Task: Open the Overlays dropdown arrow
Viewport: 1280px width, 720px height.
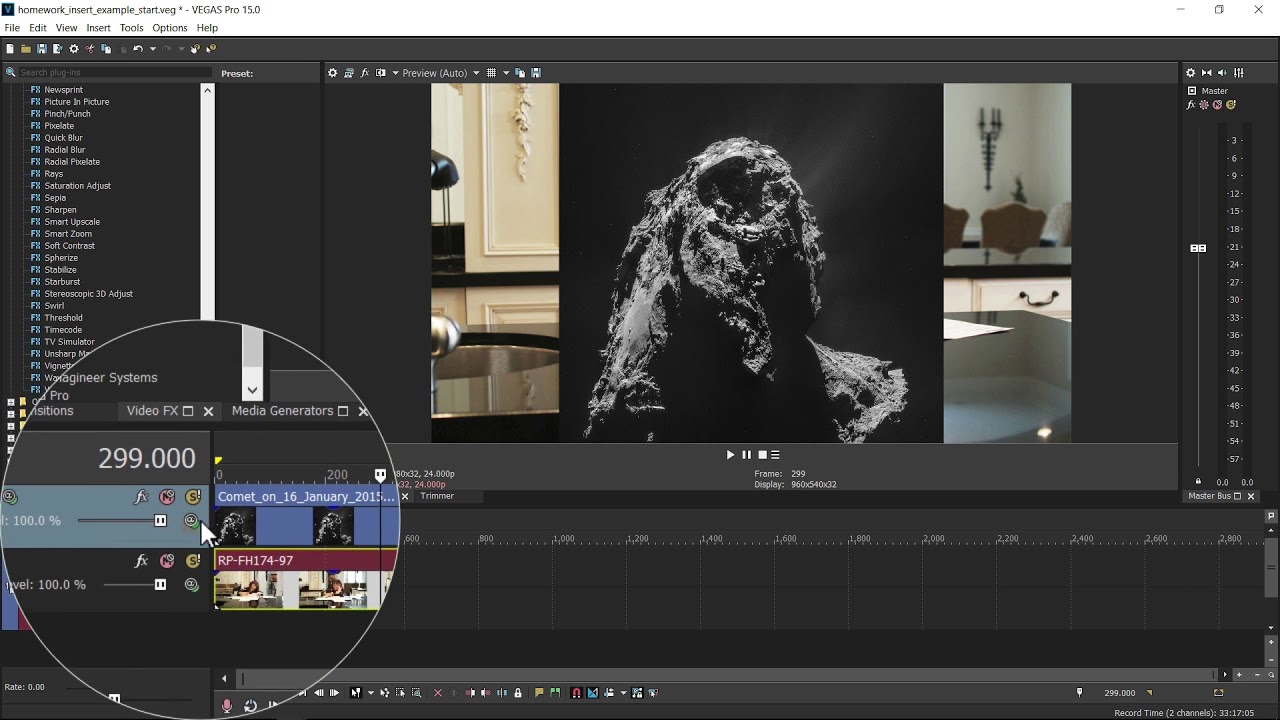Action: (x=507, y=73)
